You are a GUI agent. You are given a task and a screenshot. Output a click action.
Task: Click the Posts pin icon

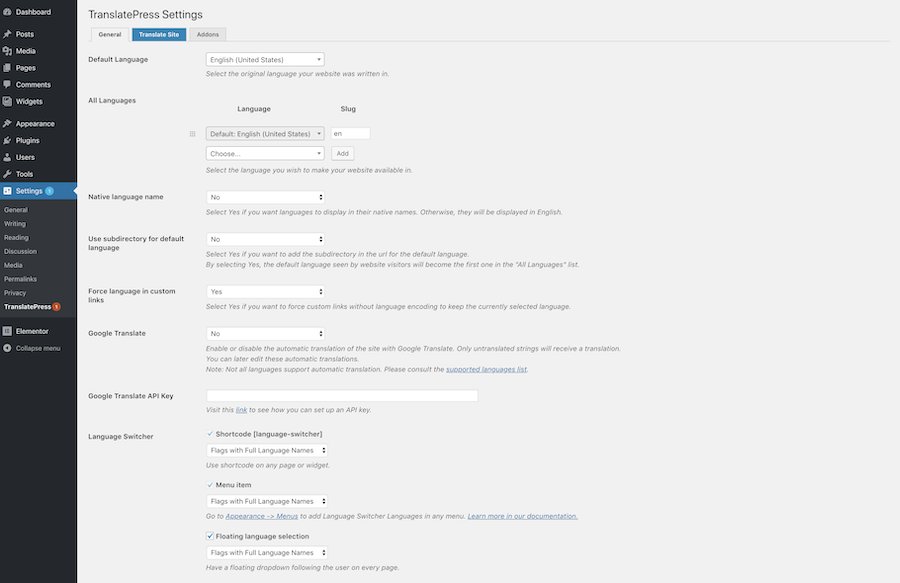7,34
